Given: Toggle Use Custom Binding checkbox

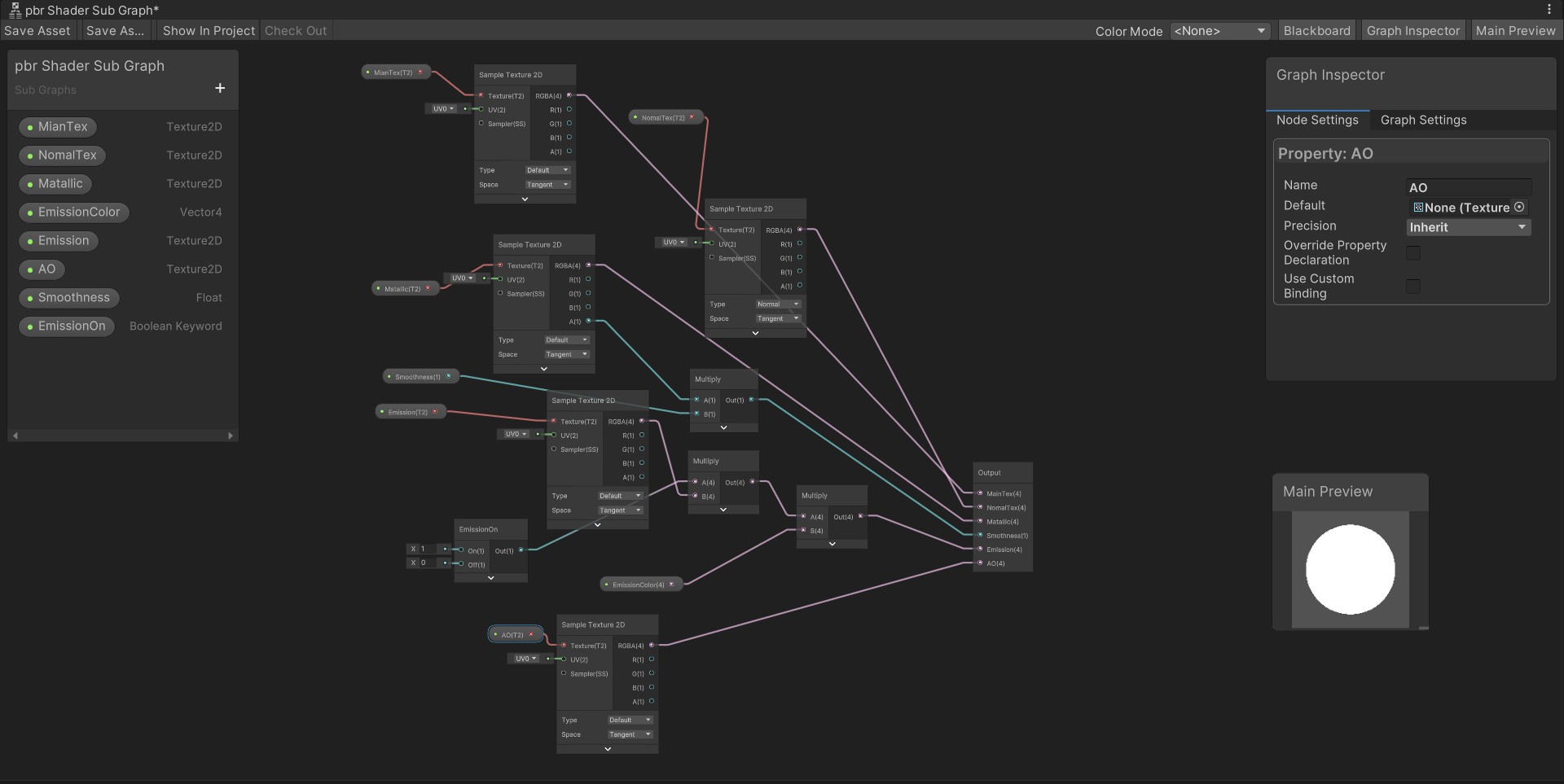Looking at the screenshot, I should [x=1413, y=286].
